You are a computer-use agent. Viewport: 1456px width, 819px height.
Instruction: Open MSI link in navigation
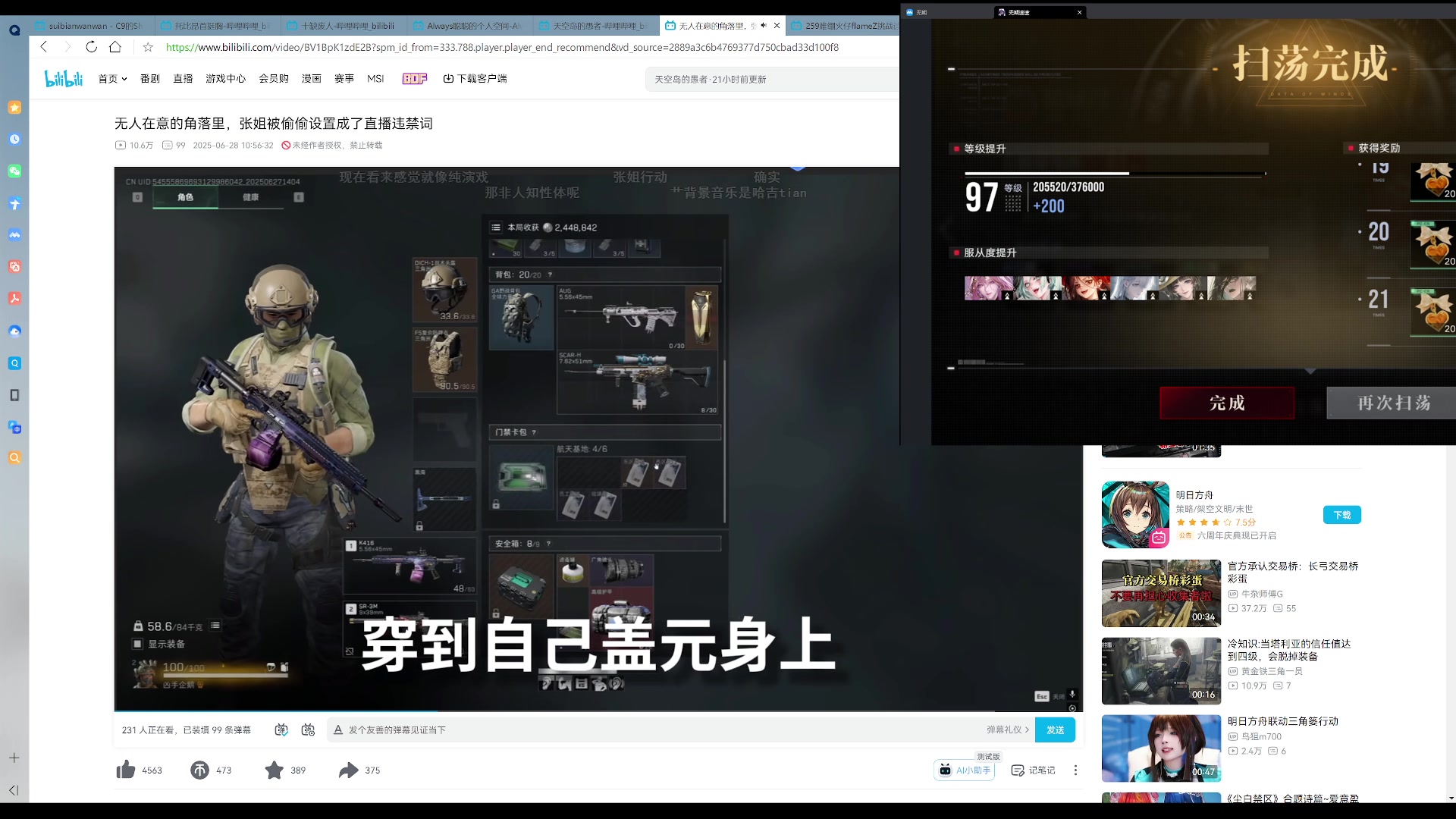click(375, 78)
